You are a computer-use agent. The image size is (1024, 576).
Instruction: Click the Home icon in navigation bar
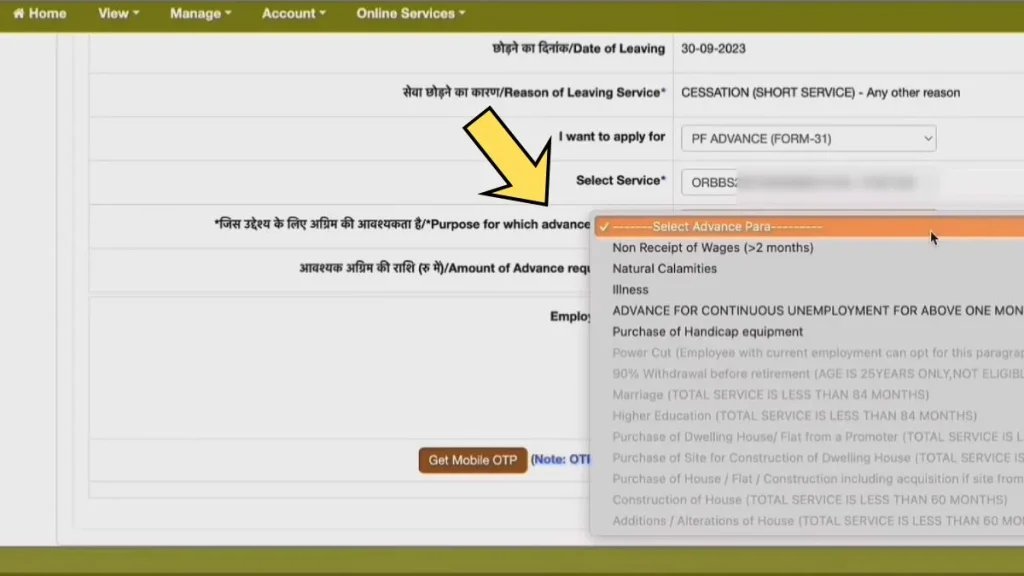(x=18, y=14)
